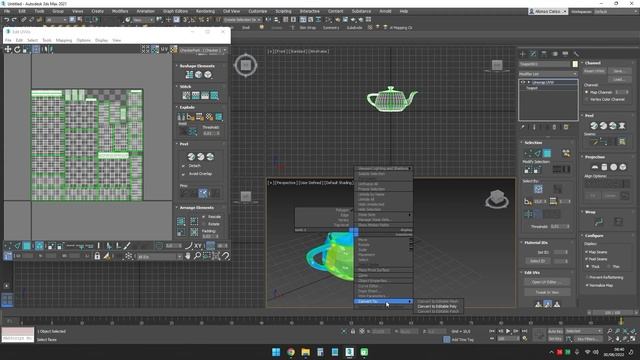640x360 pixels.
Task: Open the Tools menu in Edit UVWs window
Action: 47,40
